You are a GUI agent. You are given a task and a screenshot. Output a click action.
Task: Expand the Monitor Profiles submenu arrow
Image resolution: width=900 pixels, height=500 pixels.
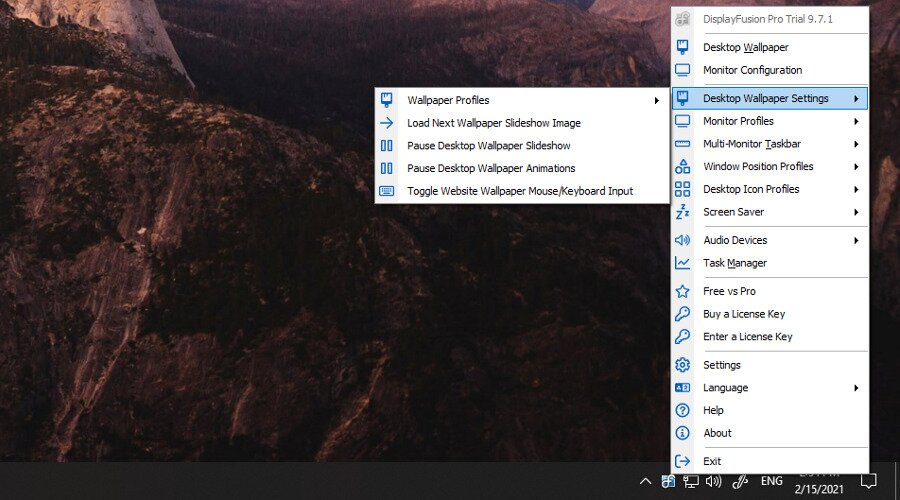point(856,122)
